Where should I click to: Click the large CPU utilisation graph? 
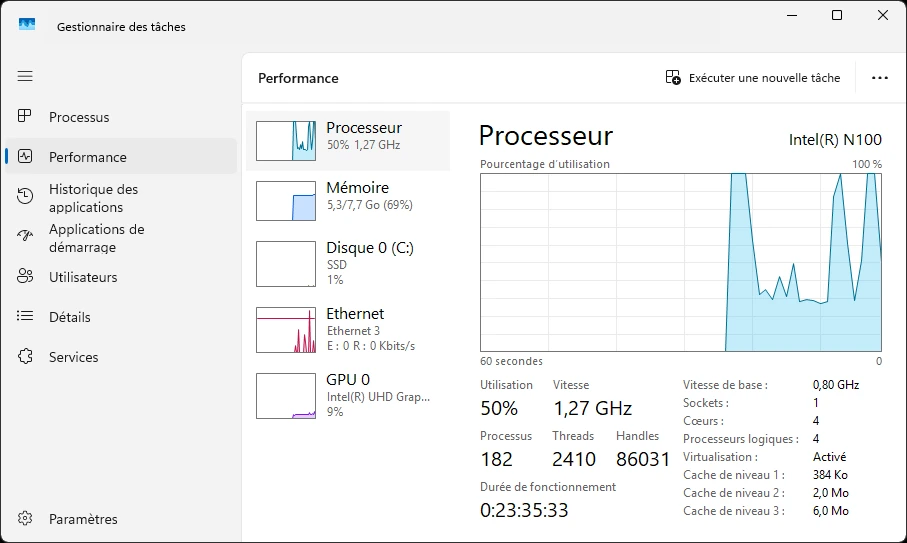pyautogui.click(x=681, y=262)
